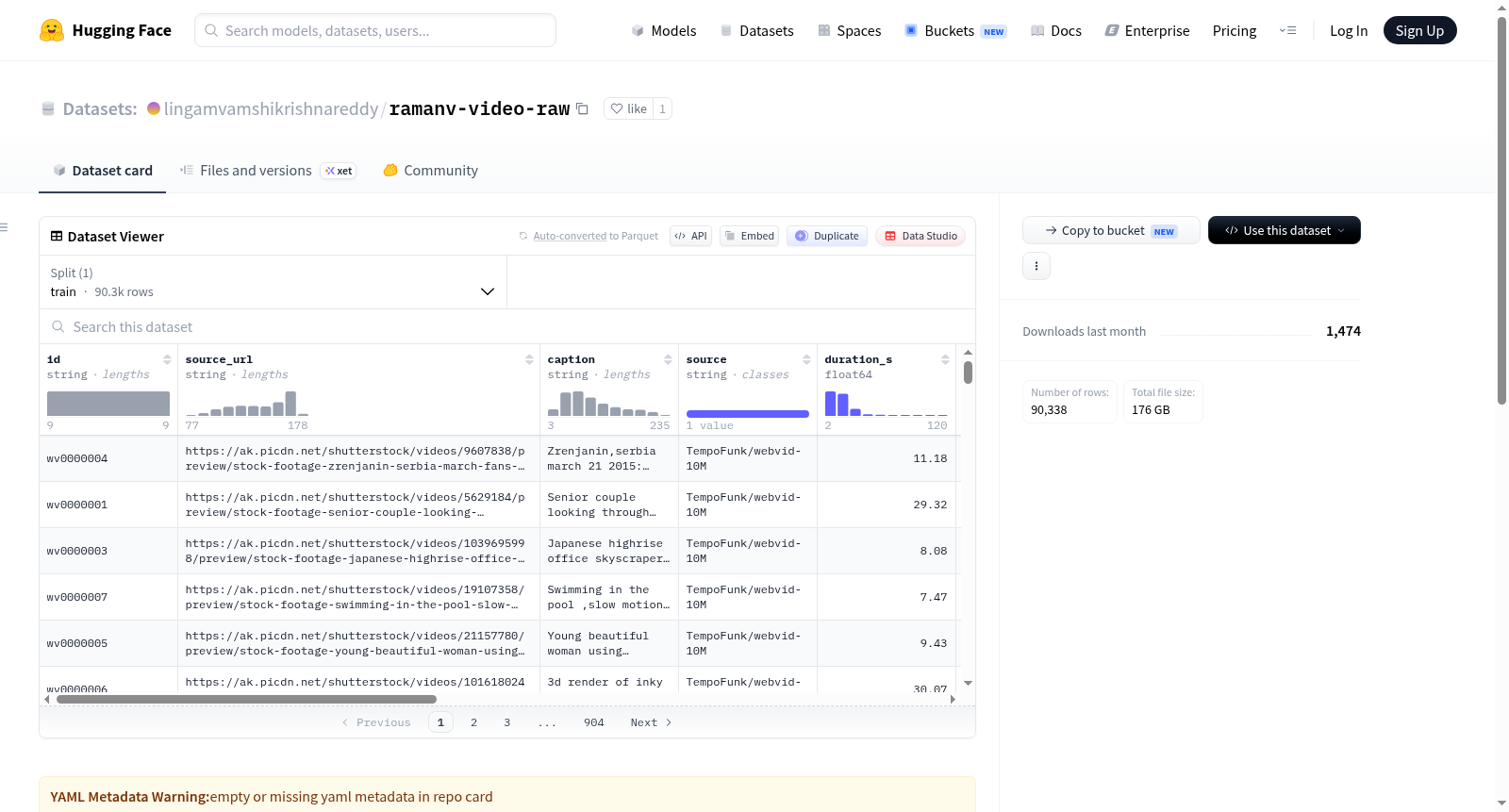
Task: Sort the duration_s column
Action: click(x=945, y=359)
